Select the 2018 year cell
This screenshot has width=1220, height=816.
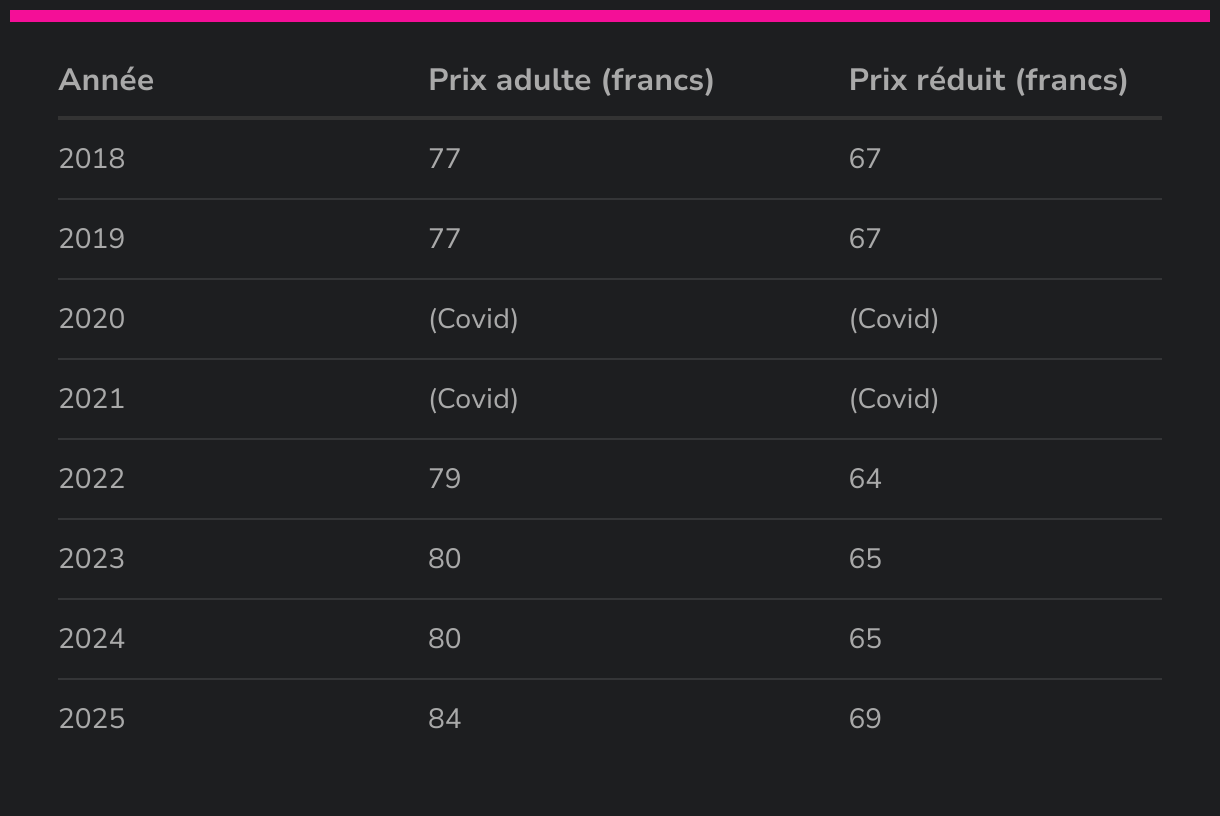[x=92, y=159]
